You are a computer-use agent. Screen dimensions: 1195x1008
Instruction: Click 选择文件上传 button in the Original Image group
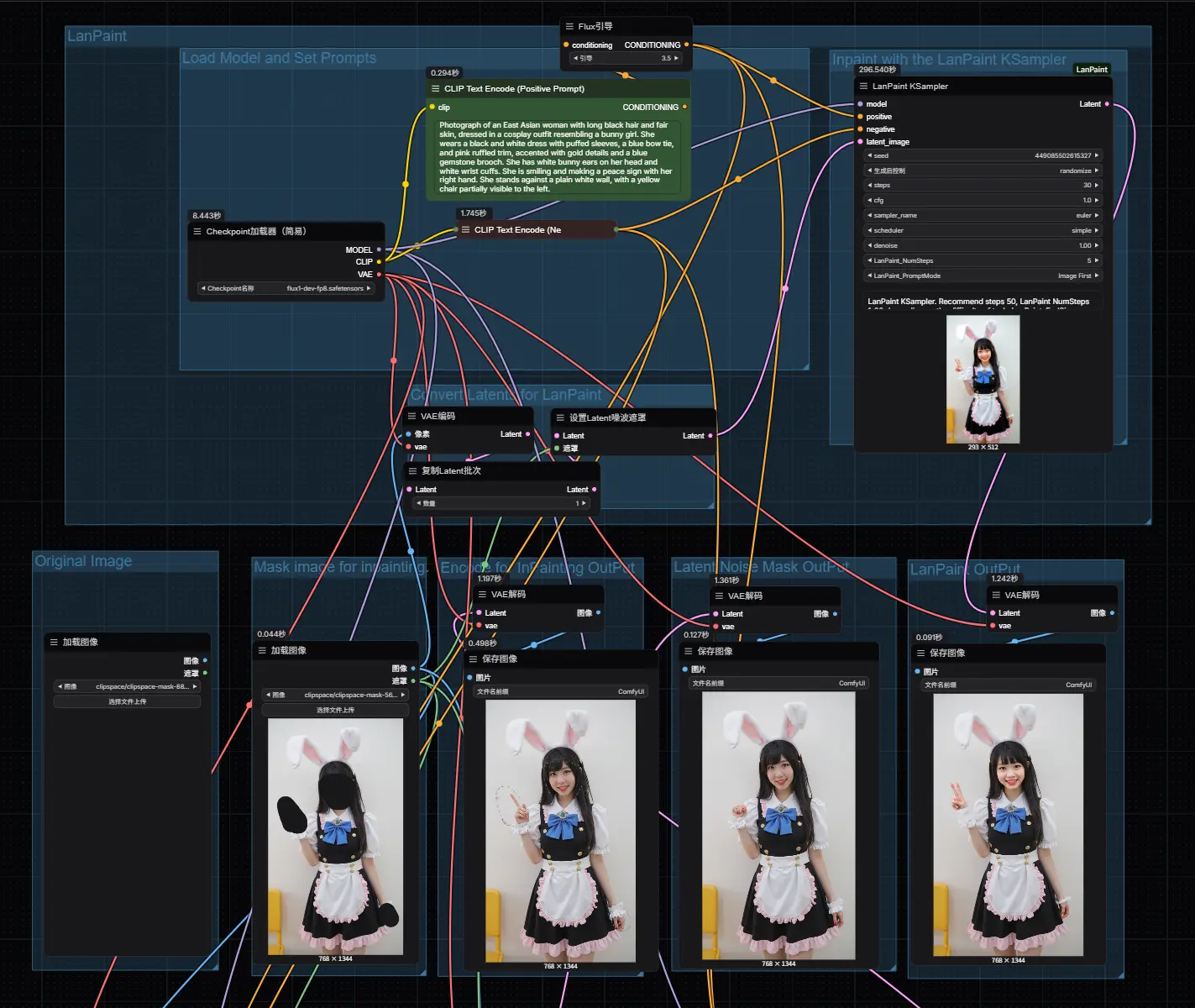click(127, 702)
